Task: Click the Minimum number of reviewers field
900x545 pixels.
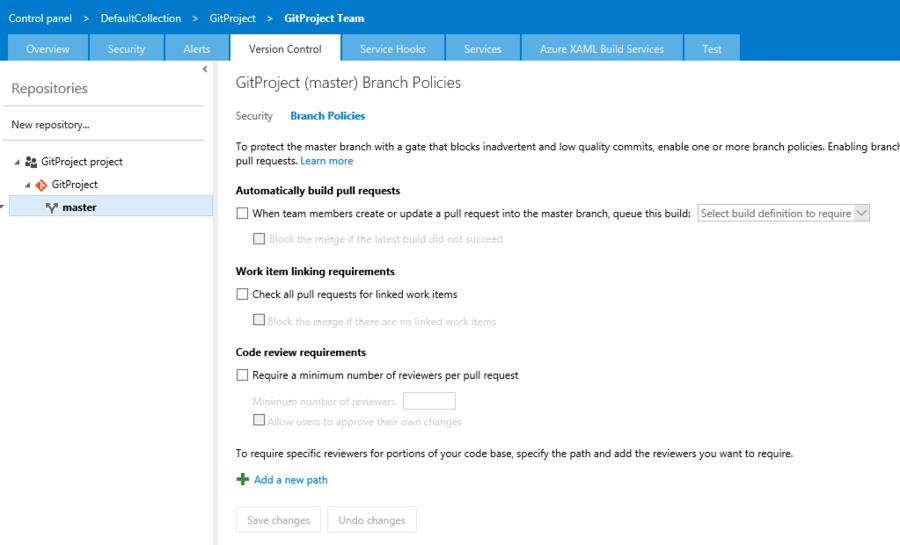Action: 429,401
